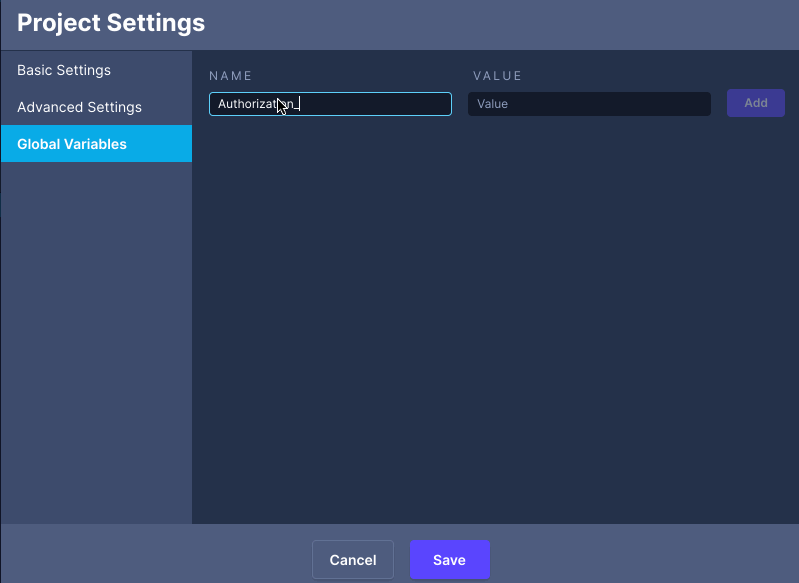Open the Basic Settings tab
This screenshot has height=583, width=799.
click(96, 70)
